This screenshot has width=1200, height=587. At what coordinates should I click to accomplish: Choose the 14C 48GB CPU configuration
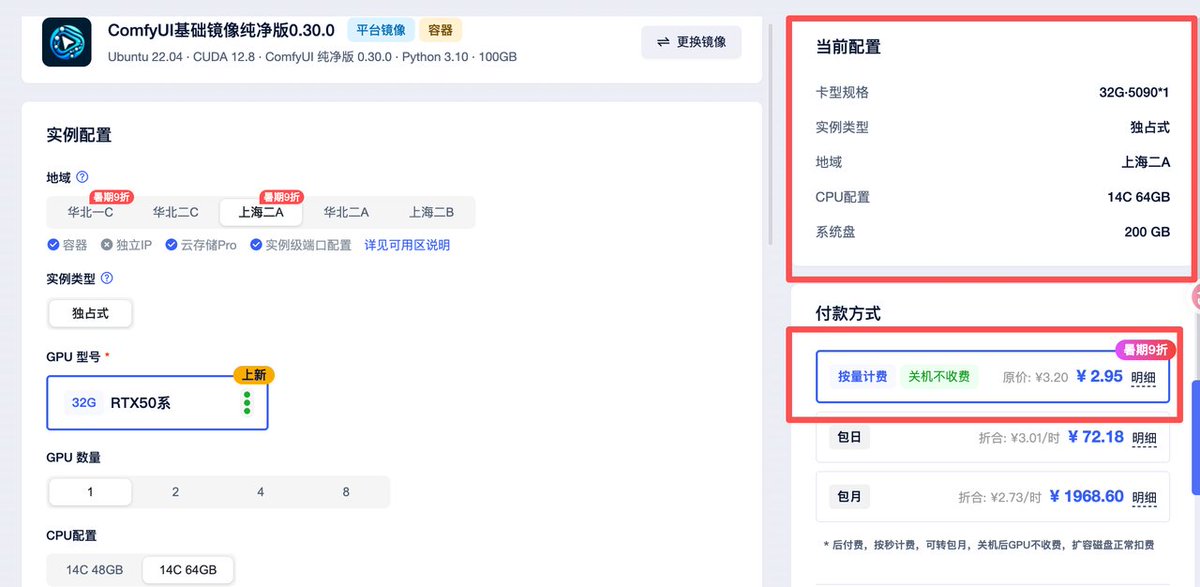[x=95, y=570]
